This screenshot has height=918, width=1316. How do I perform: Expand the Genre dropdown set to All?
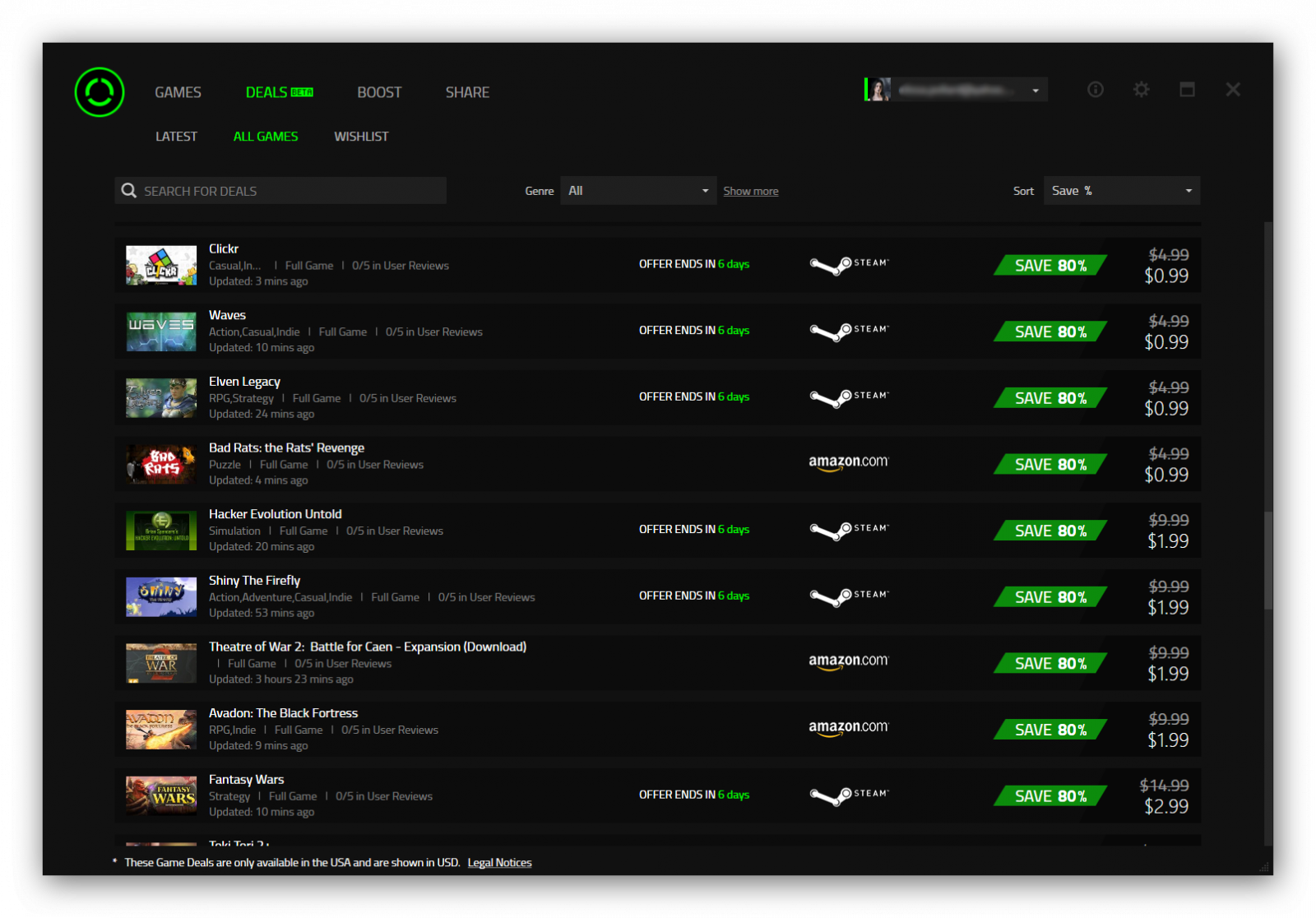[637, 191]
